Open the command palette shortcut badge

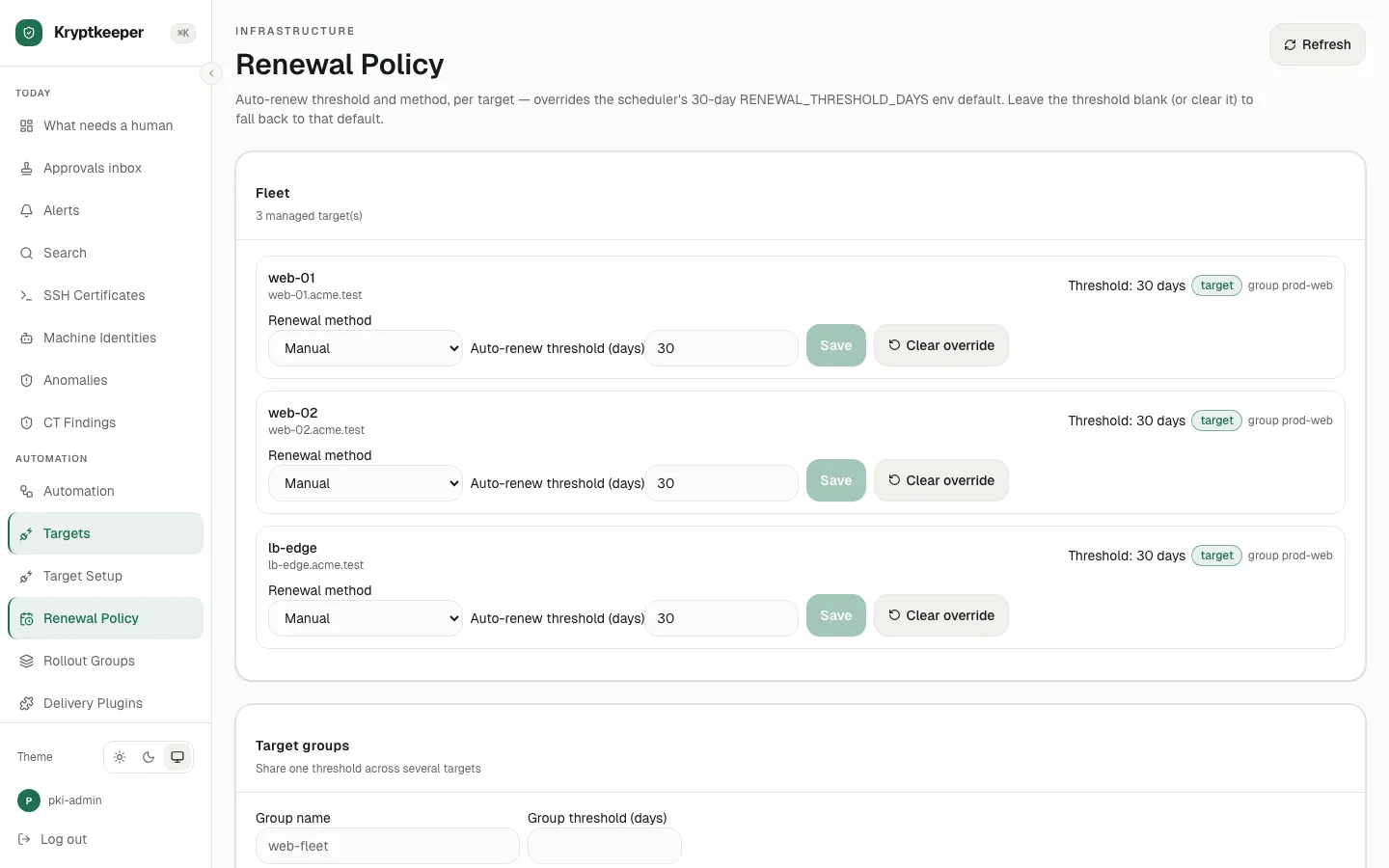tap(183, 33)
